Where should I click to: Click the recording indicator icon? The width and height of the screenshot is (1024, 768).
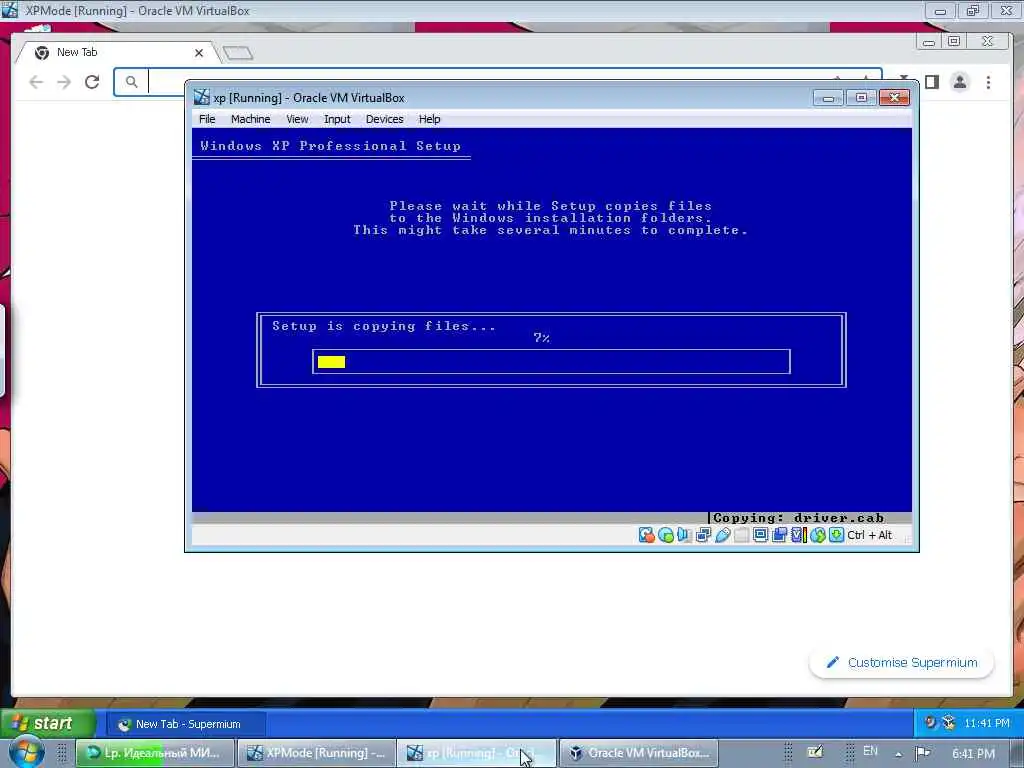[x=779, y=536]
